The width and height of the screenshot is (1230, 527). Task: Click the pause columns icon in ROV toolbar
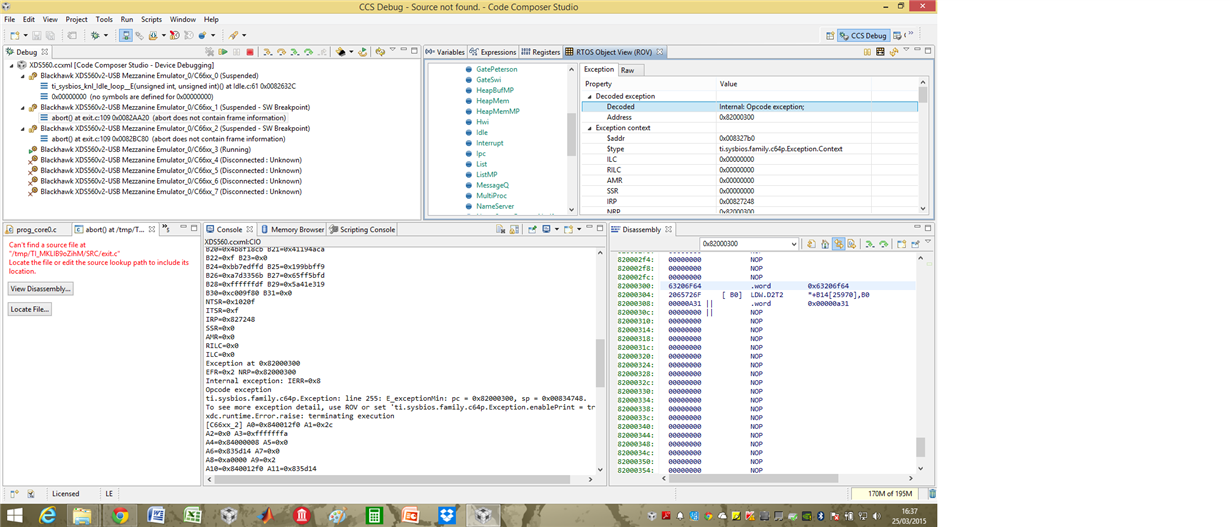tap(867, 52)
